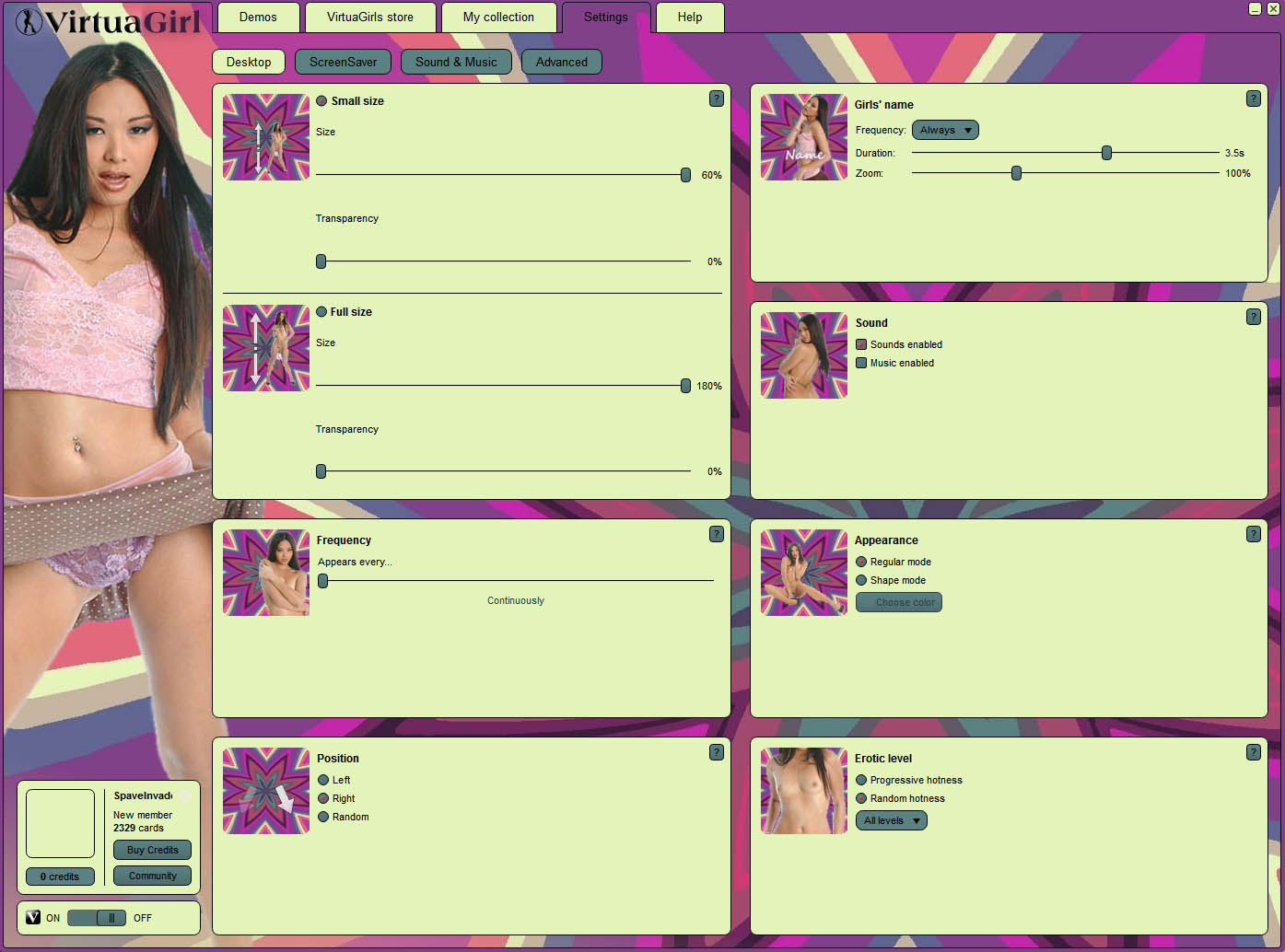The height and width of the screenshot is (952, 1285).
Task: Click the help icon in the Small size panel
Action: (x=716, y=99)
